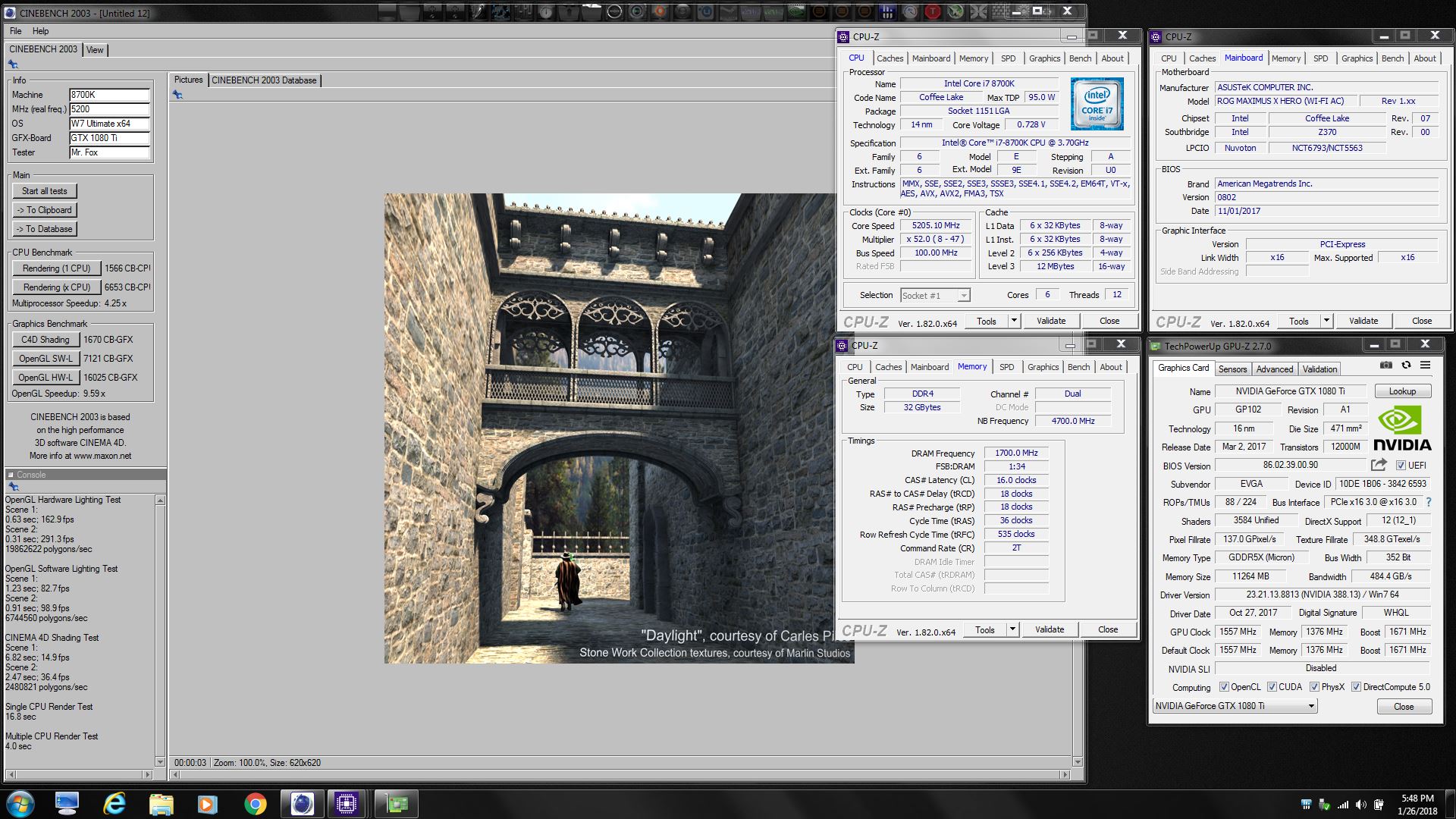Switch to the Advanced tab in GPU-Z
The image size is (1456, 819).
(x=1274, y=369)
